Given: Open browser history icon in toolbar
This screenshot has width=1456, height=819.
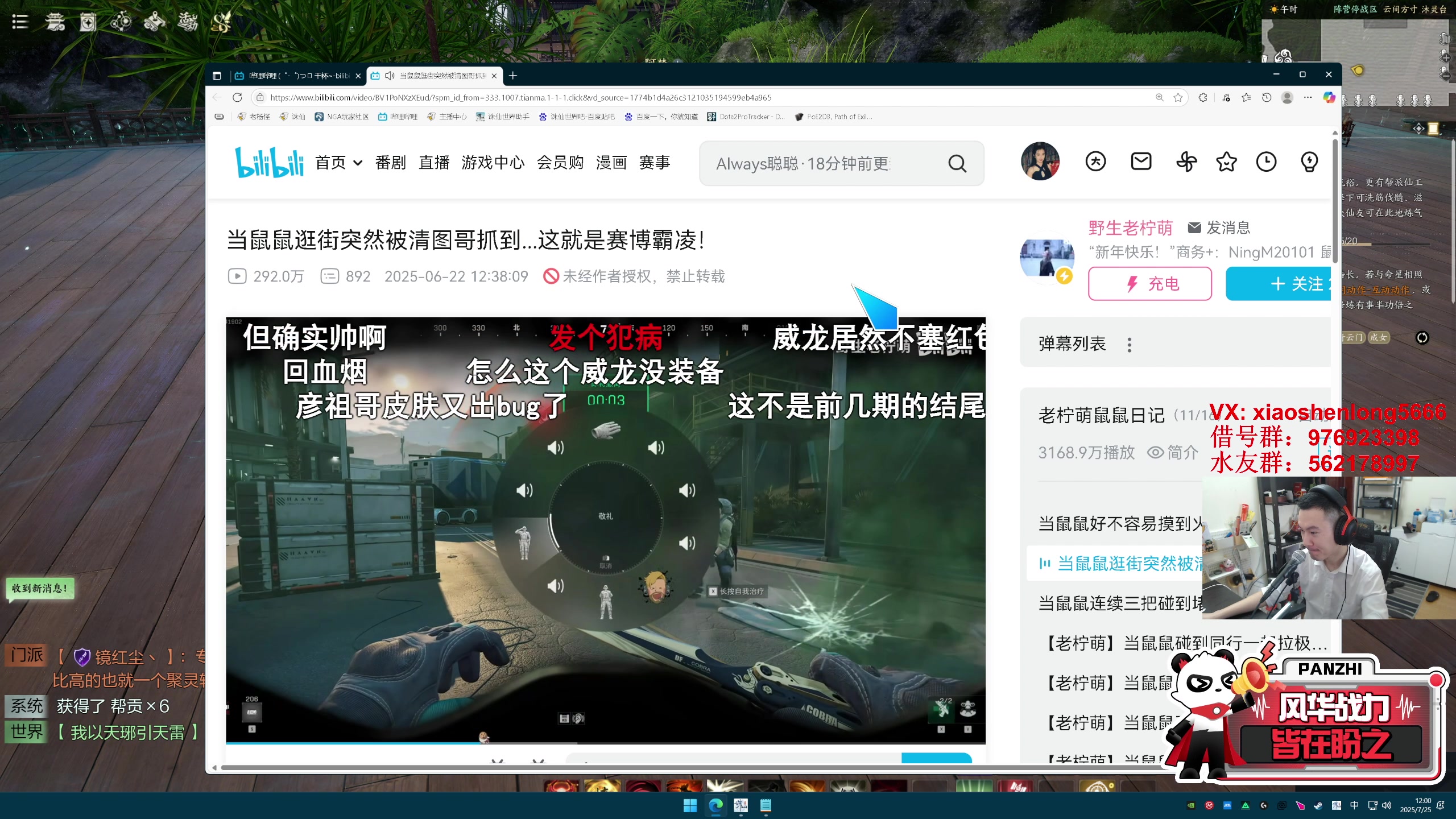Looking at the screenshot, I should pos(1267,97).
